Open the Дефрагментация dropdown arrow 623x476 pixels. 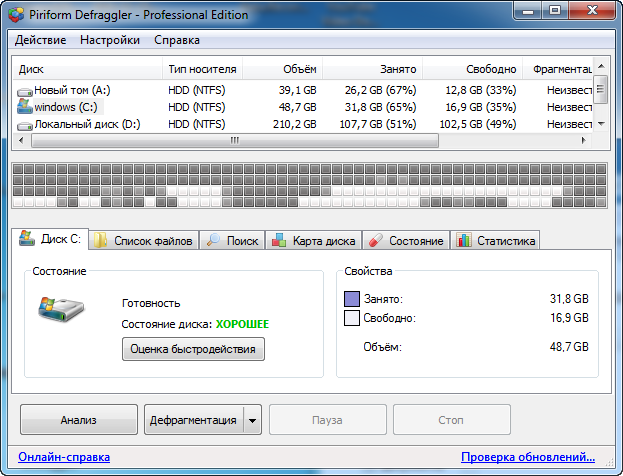click(252, 420)
